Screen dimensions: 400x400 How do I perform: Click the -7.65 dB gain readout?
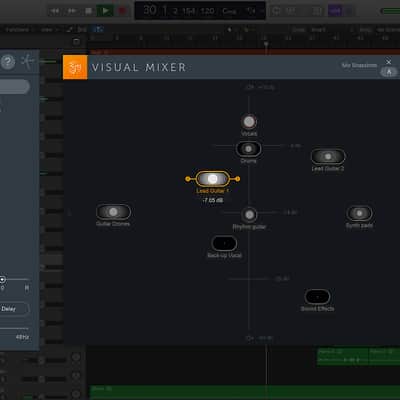(x=213, y=200)
